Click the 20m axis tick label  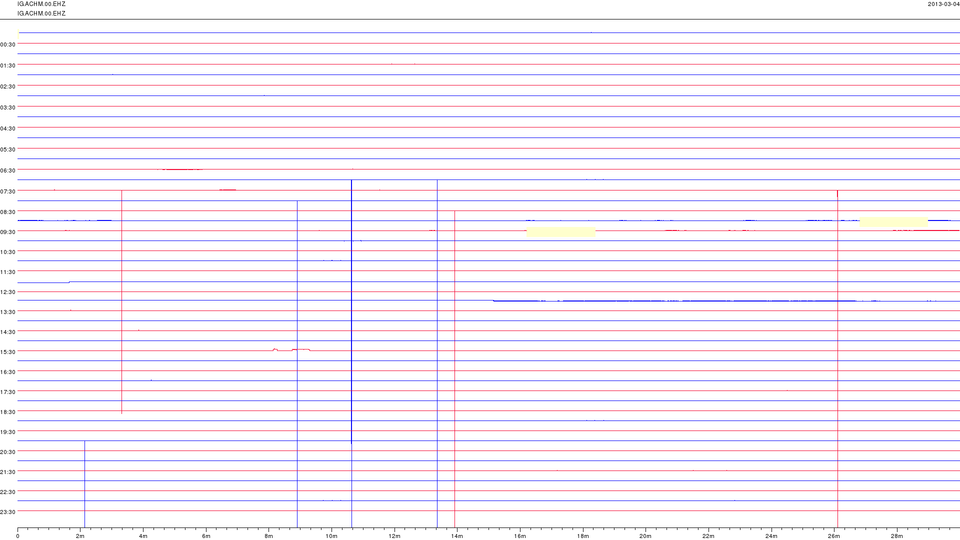point(645,536)
